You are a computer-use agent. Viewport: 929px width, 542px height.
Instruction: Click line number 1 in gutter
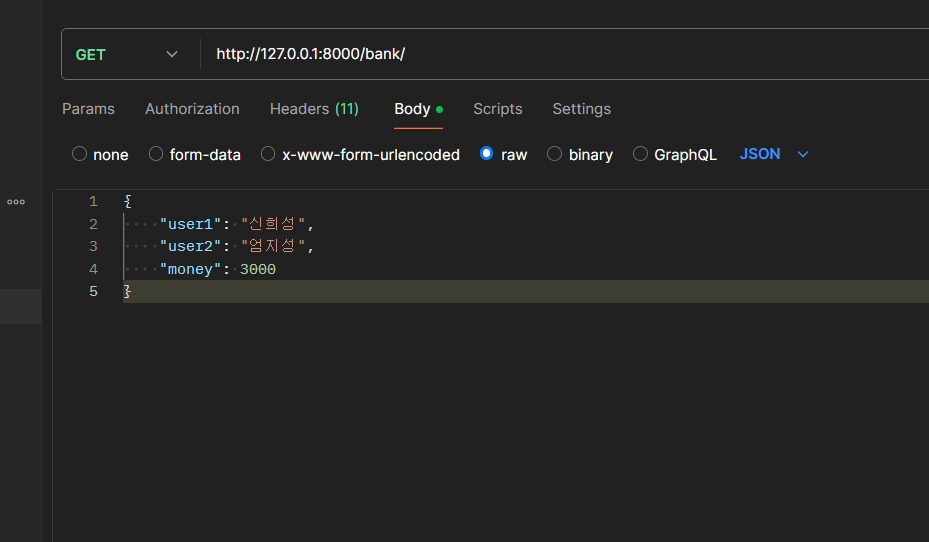click(93, 201)
